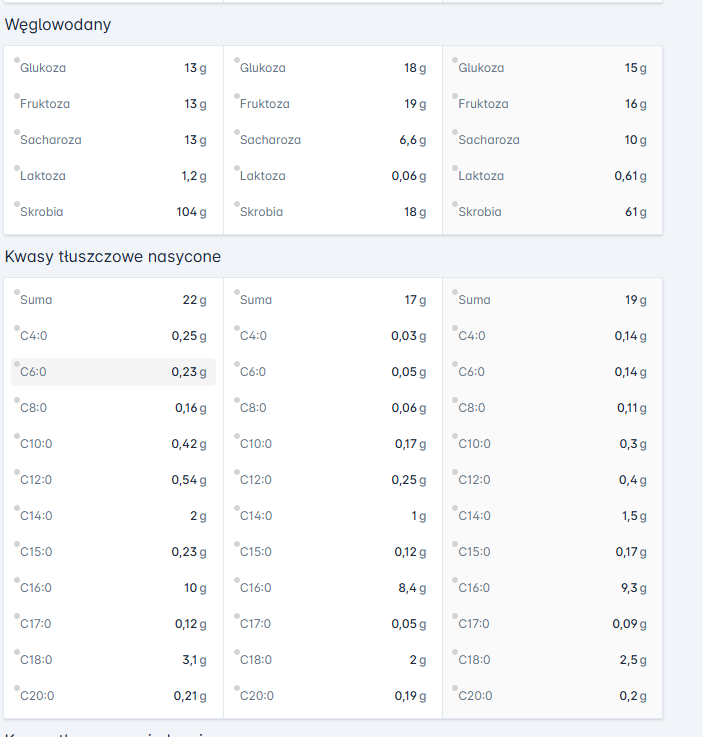Click the dot icon next to Laktoza 0,06 g
703x737 pixels.
pos(237,167)
